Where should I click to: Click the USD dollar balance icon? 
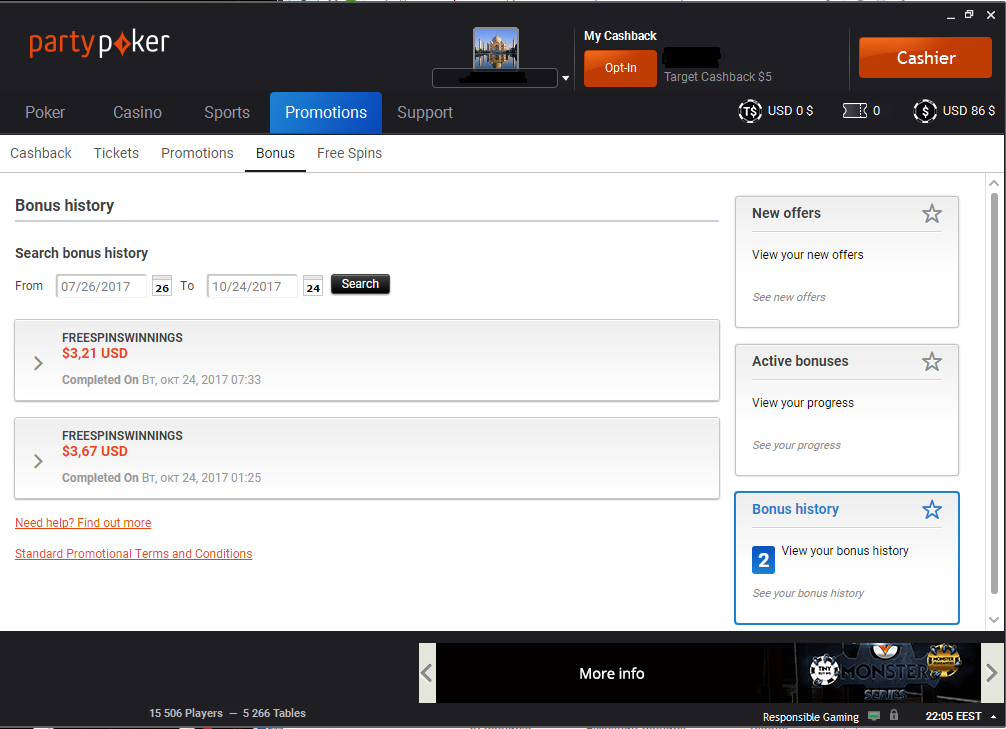pos(925,111)
